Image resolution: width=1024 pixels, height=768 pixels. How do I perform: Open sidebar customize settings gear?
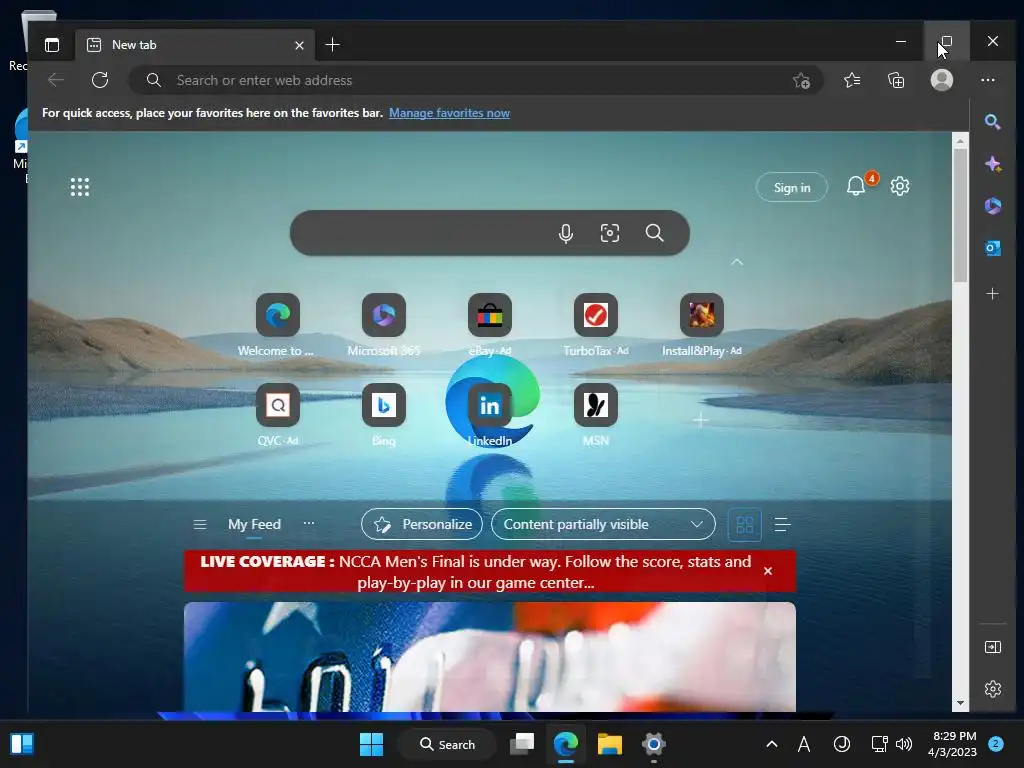click(993, 688)
